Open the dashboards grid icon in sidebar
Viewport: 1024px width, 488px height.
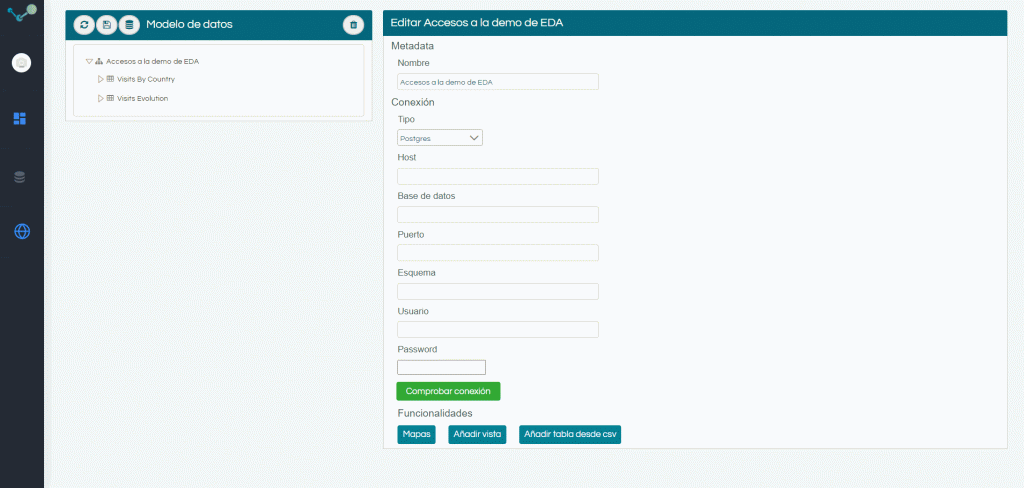pyautogui.click(x=20, y=118)
